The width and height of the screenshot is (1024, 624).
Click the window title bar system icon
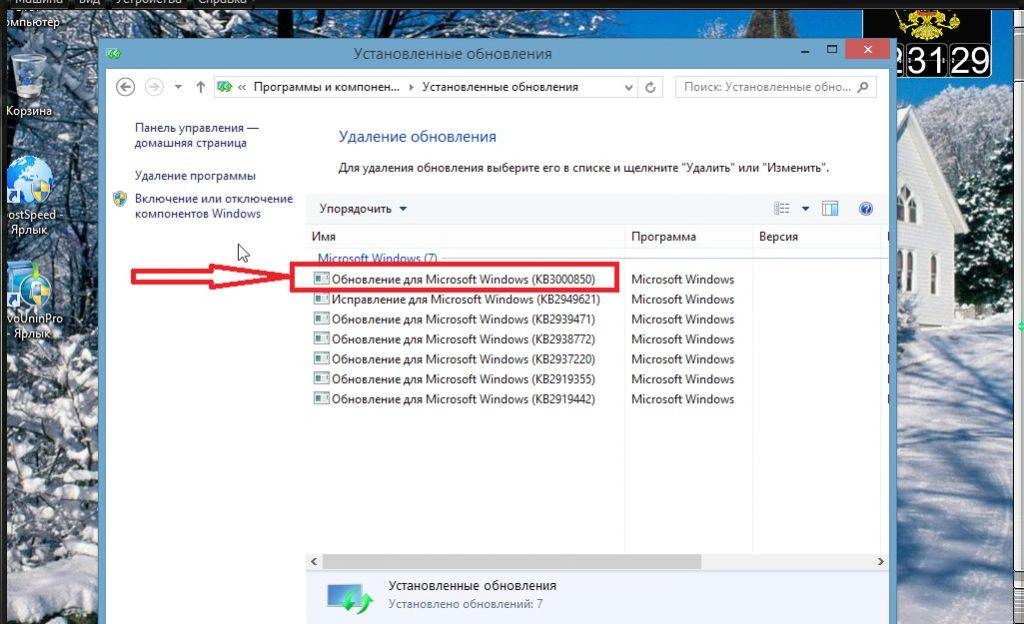click(114, 54)
